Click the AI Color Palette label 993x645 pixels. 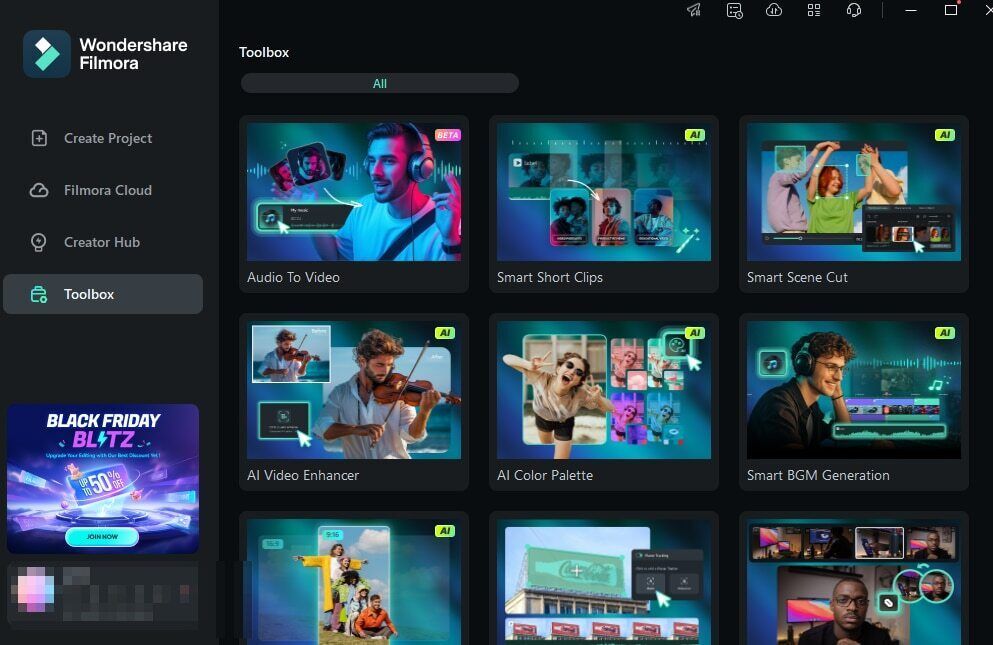pos(545,475)
